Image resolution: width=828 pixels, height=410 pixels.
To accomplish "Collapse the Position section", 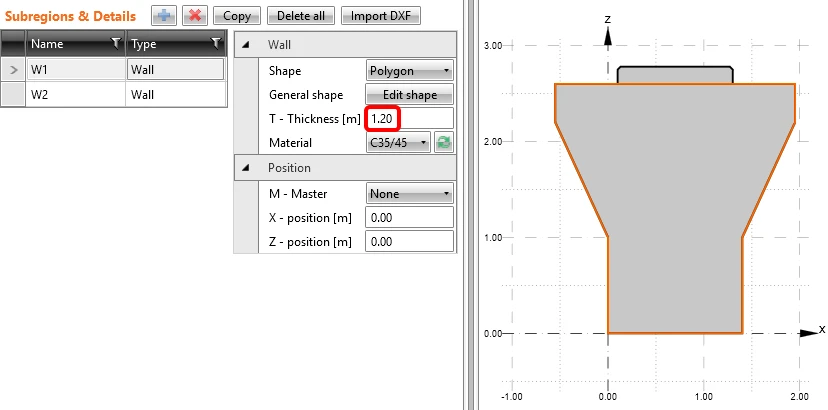I will pos(246,168).
